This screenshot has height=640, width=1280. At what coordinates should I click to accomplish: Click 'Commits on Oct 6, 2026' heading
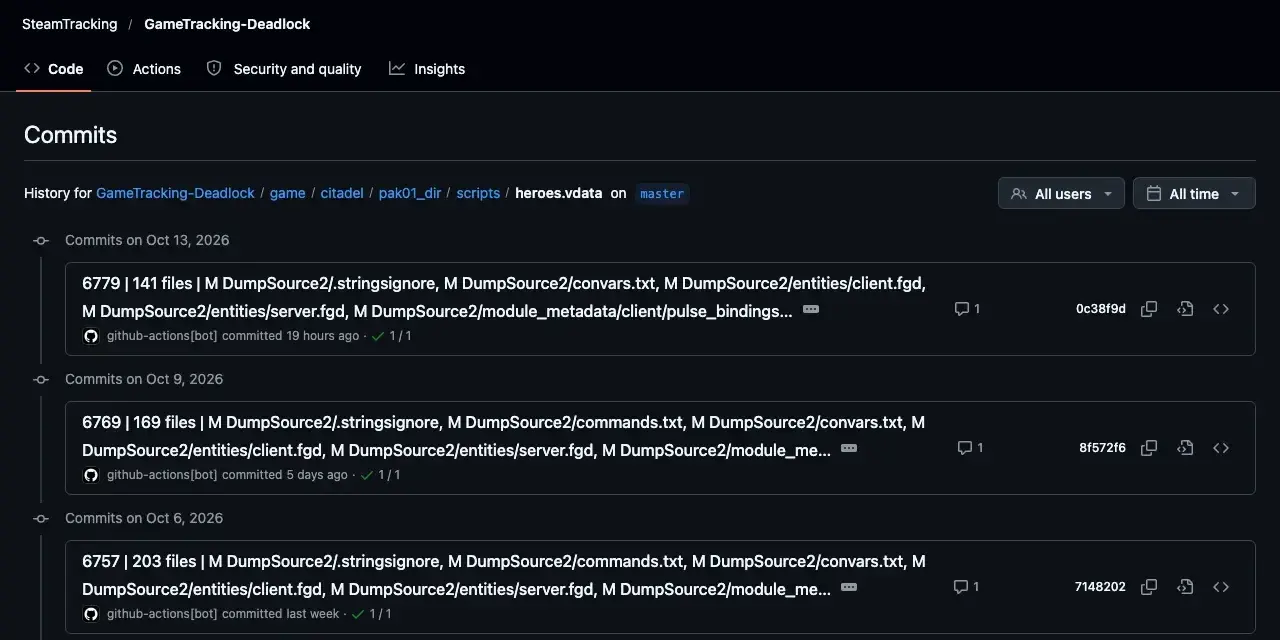click(x=144, y=518)
